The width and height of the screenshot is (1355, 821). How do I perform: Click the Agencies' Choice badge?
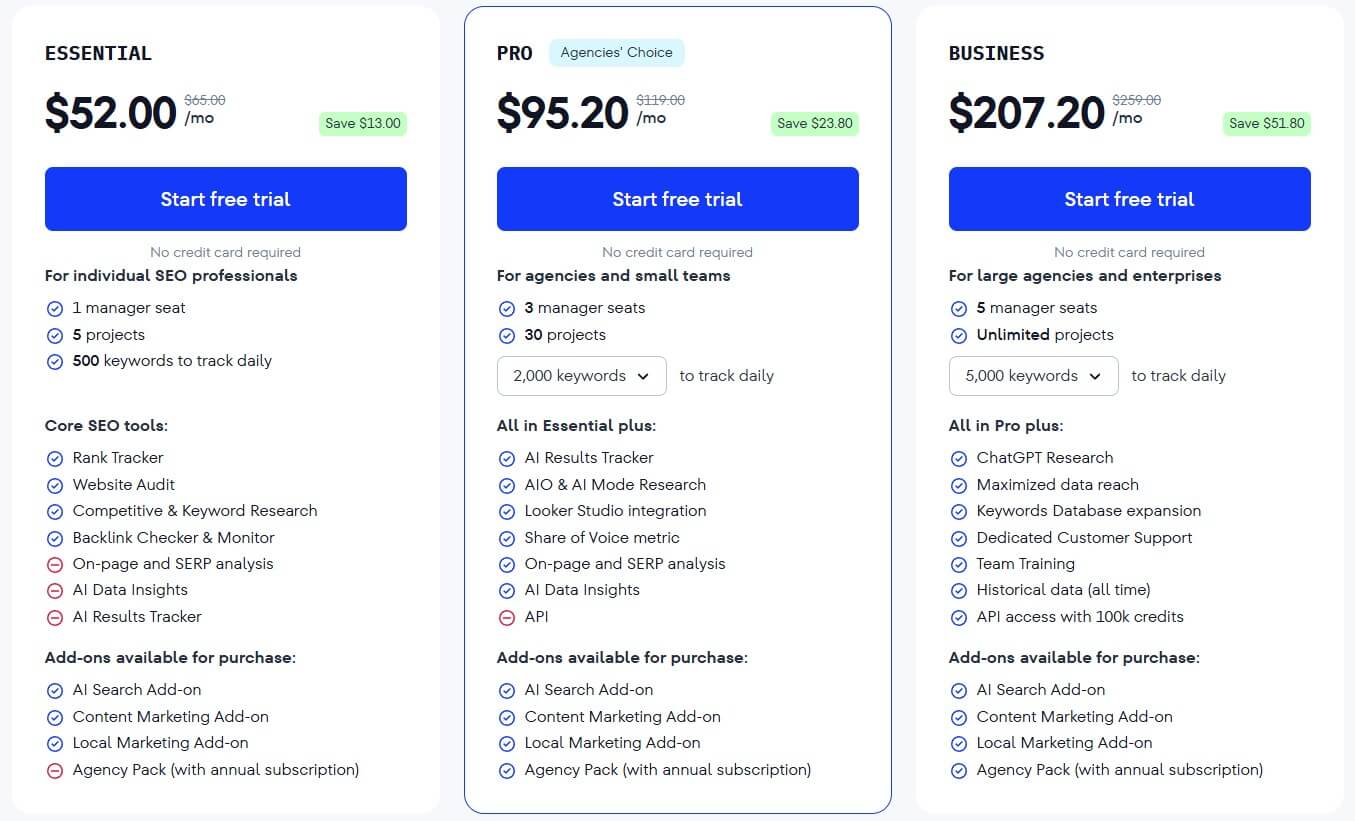[x=616, y=53]
